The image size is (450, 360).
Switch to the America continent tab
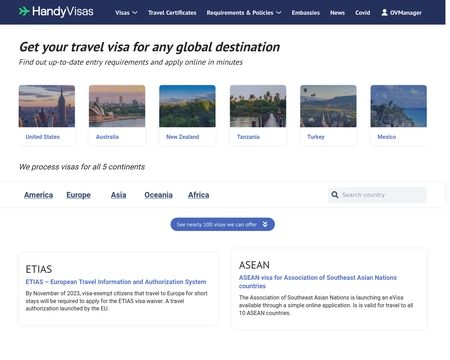(x=38, y=195)
